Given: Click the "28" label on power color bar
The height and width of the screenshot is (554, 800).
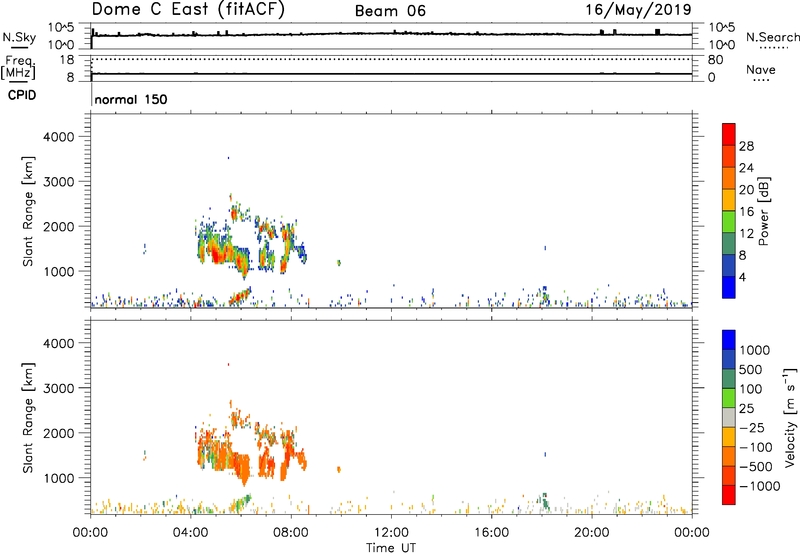Looking at the screenshot, I should (x=746, y=146).
